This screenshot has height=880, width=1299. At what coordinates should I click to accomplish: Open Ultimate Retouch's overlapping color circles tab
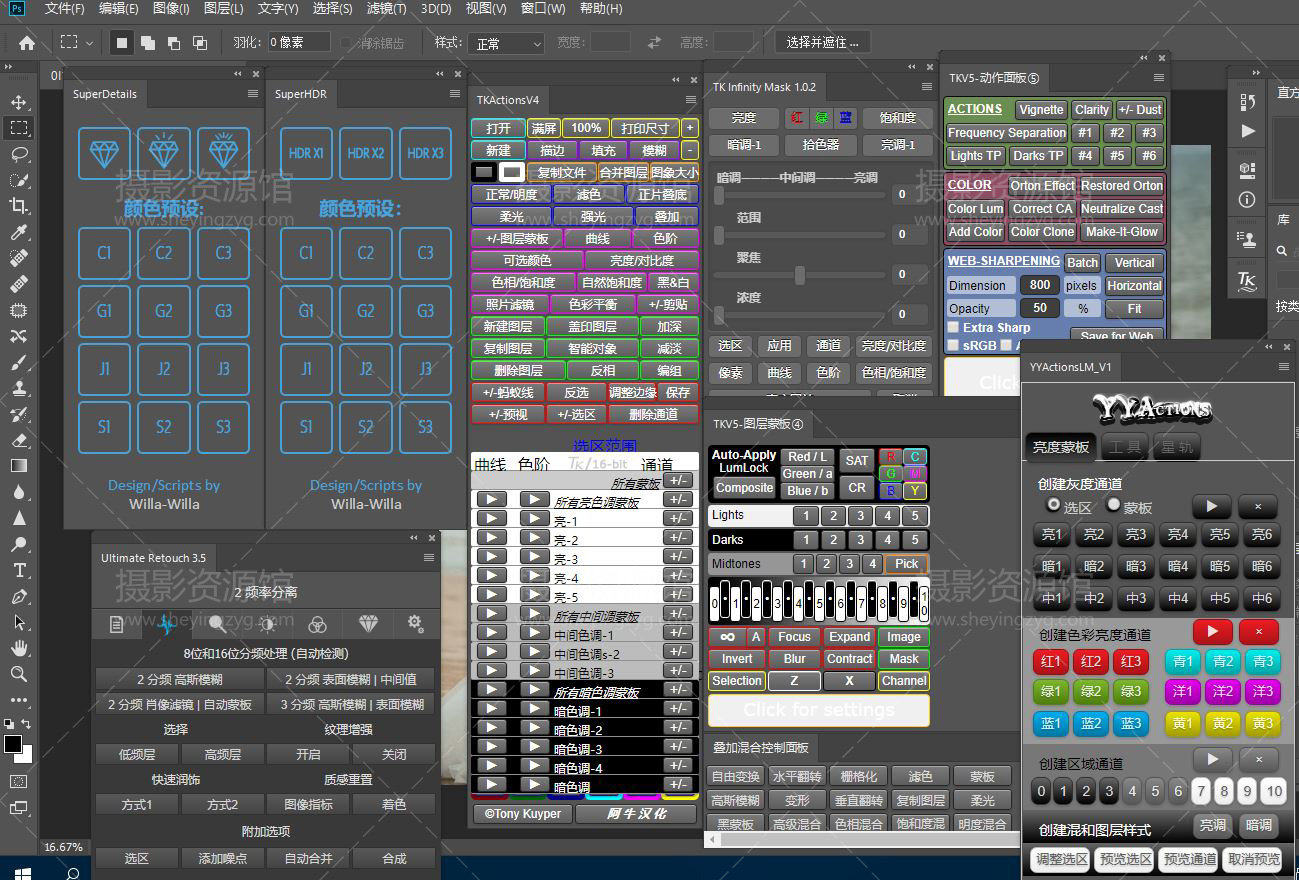(317, 624)
